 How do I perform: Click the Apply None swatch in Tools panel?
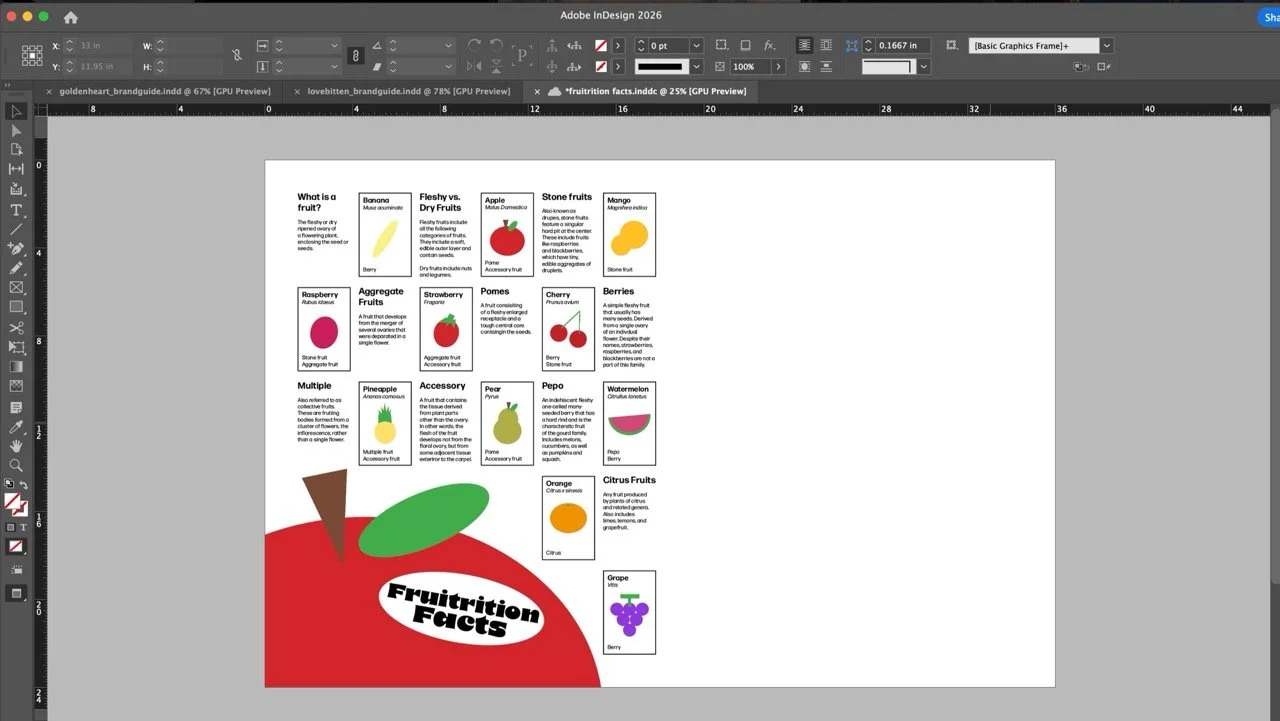coord(15,546)
